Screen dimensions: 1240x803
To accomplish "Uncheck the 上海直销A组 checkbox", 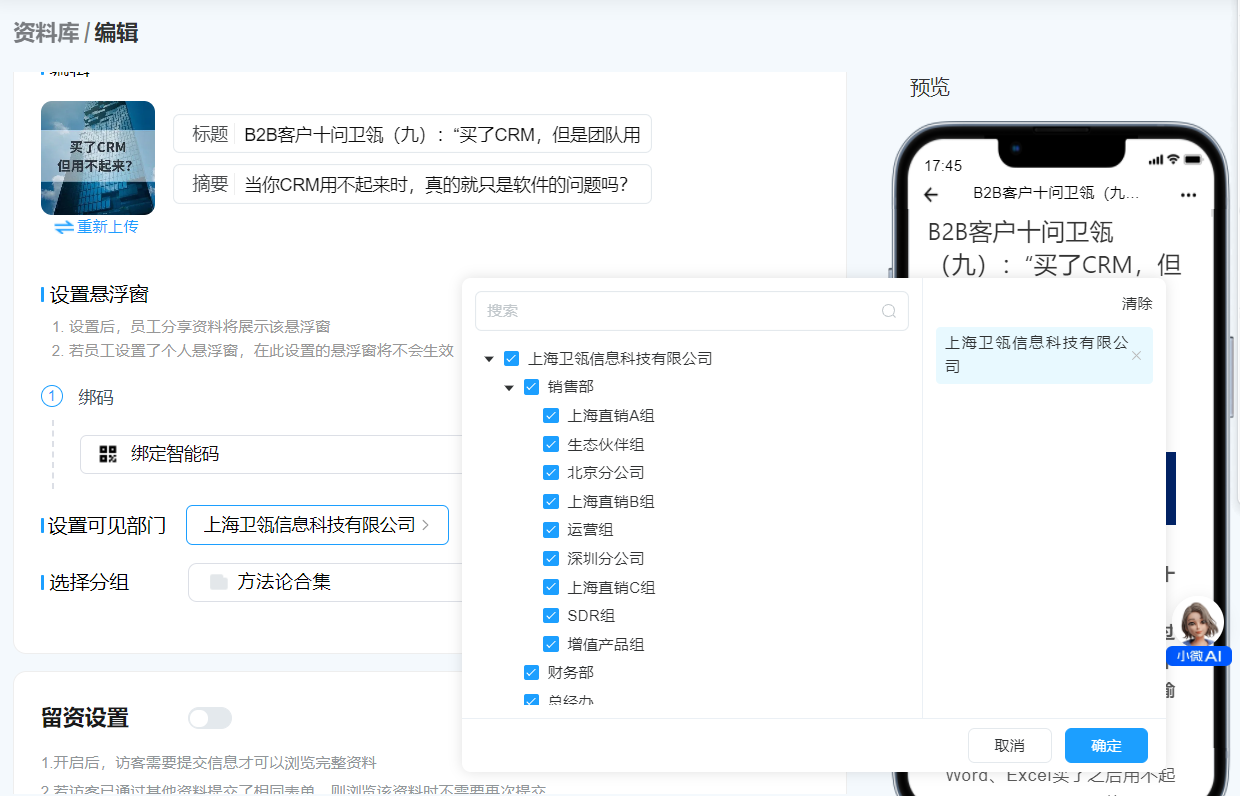I will point(551,416).
